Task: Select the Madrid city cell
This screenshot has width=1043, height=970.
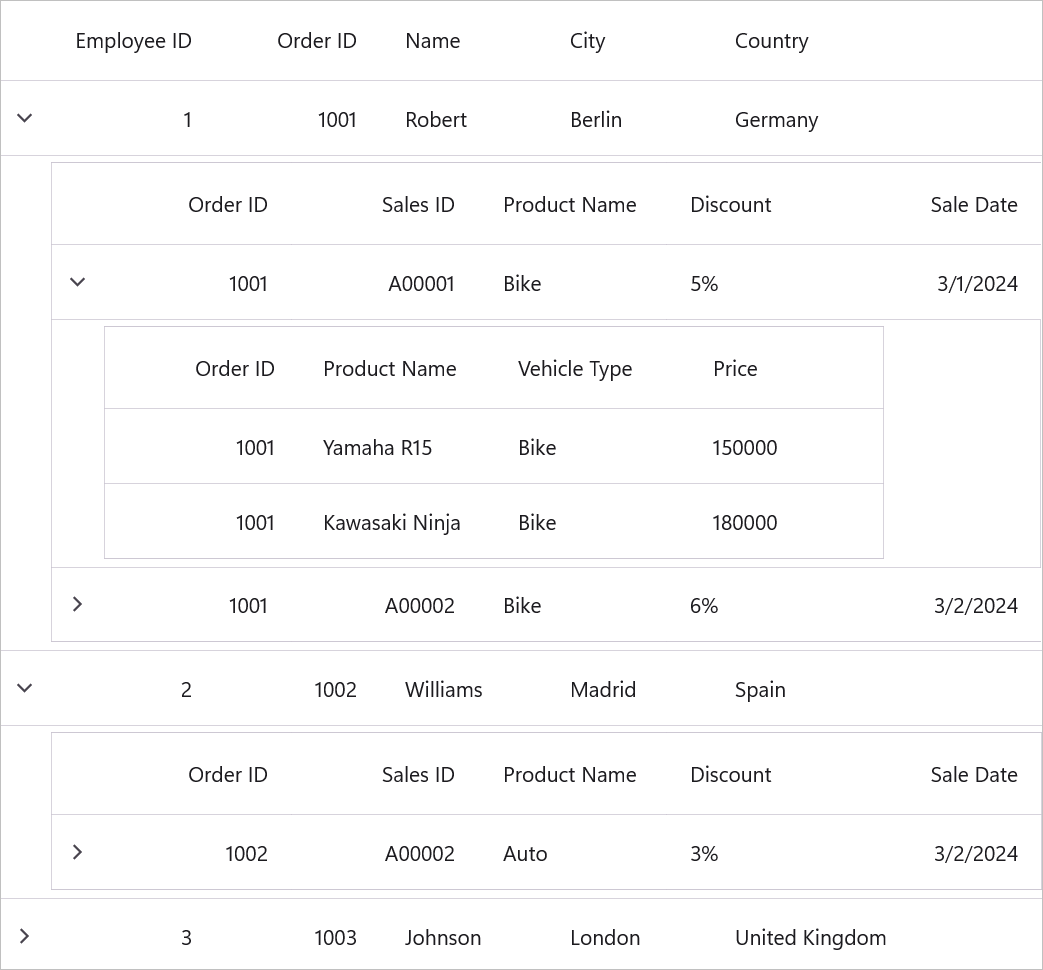Action: coord(603,690)
